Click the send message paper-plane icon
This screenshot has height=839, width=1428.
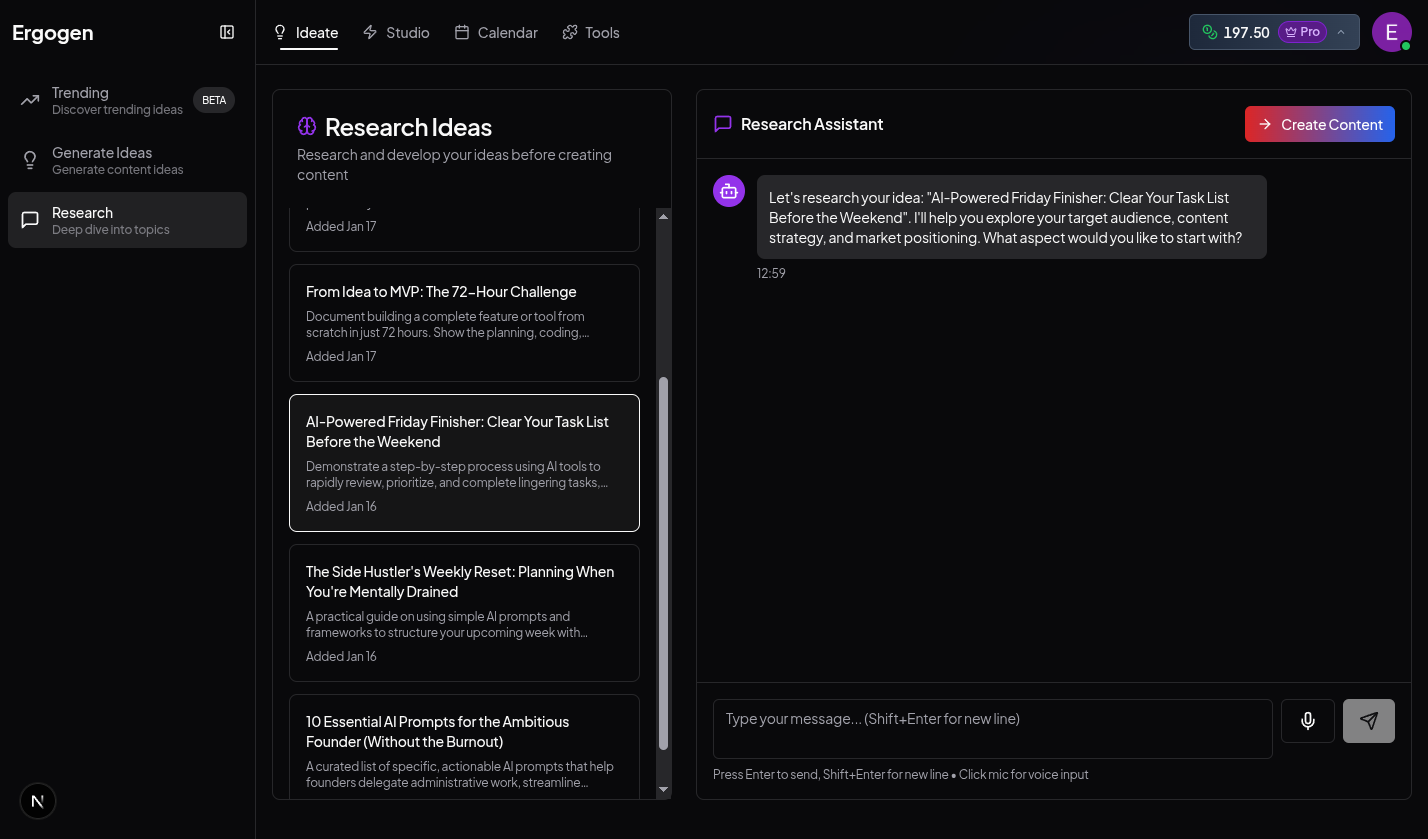[x=1368, y=720]
